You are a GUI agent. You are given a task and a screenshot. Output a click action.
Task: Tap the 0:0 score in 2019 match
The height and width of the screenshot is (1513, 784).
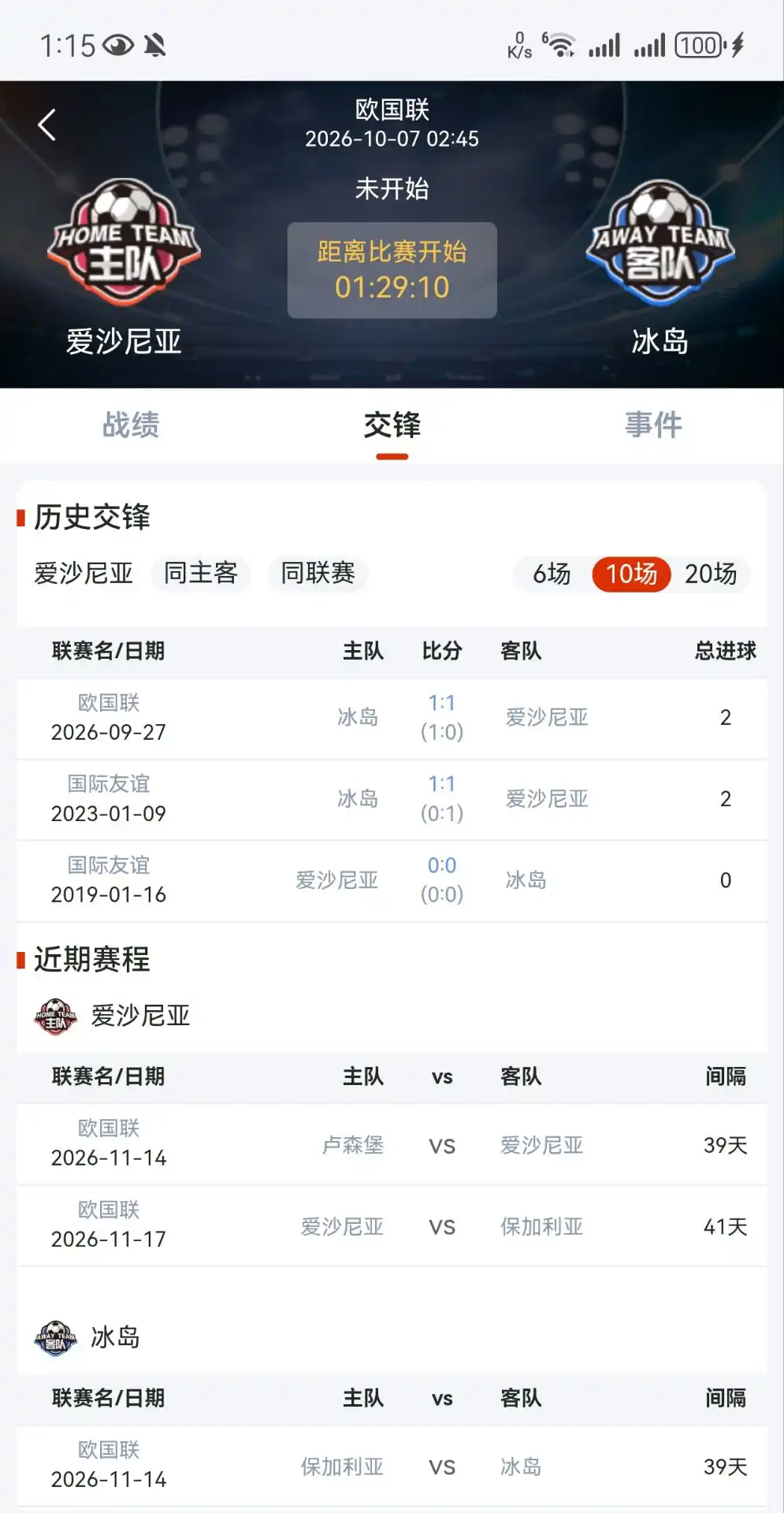pos(442,865)
